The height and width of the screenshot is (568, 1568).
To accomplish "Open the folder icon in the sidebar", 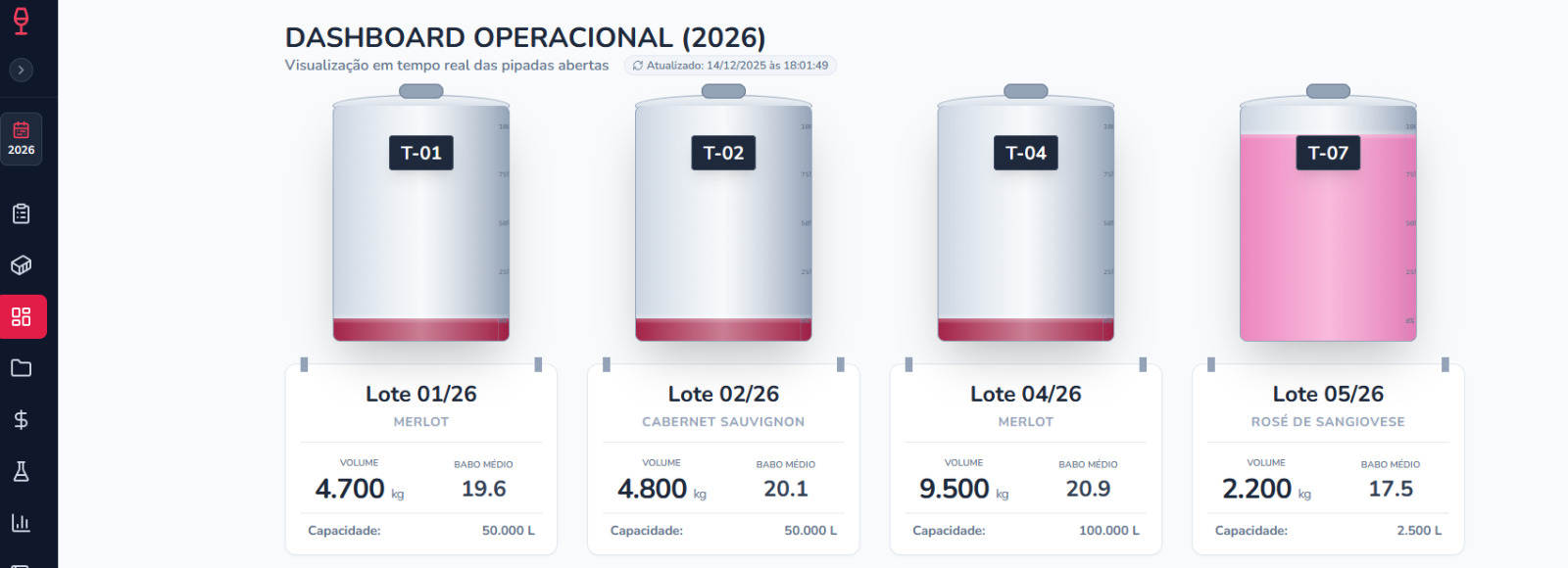I will [23, 368].
